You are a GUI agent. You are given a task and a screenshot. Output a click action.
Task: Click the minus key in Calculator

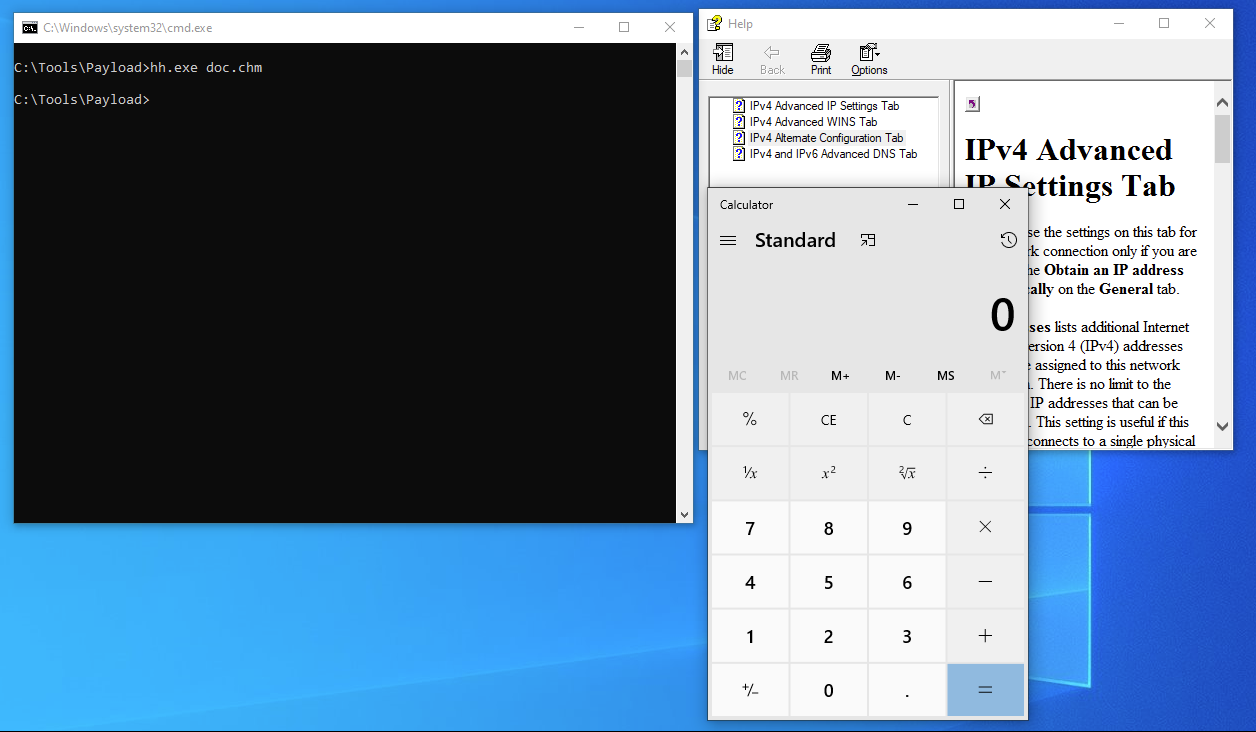point(985,582)
